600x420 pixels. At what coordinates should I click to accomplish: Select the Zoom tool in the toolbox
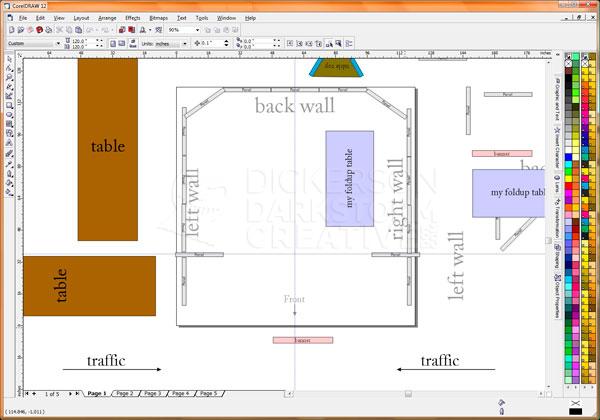(9, 77)
